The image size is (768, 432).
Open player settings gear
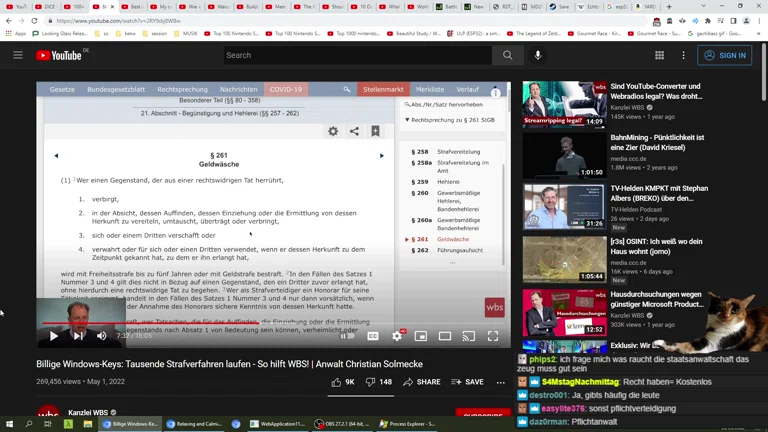click(x=397, y=336)
